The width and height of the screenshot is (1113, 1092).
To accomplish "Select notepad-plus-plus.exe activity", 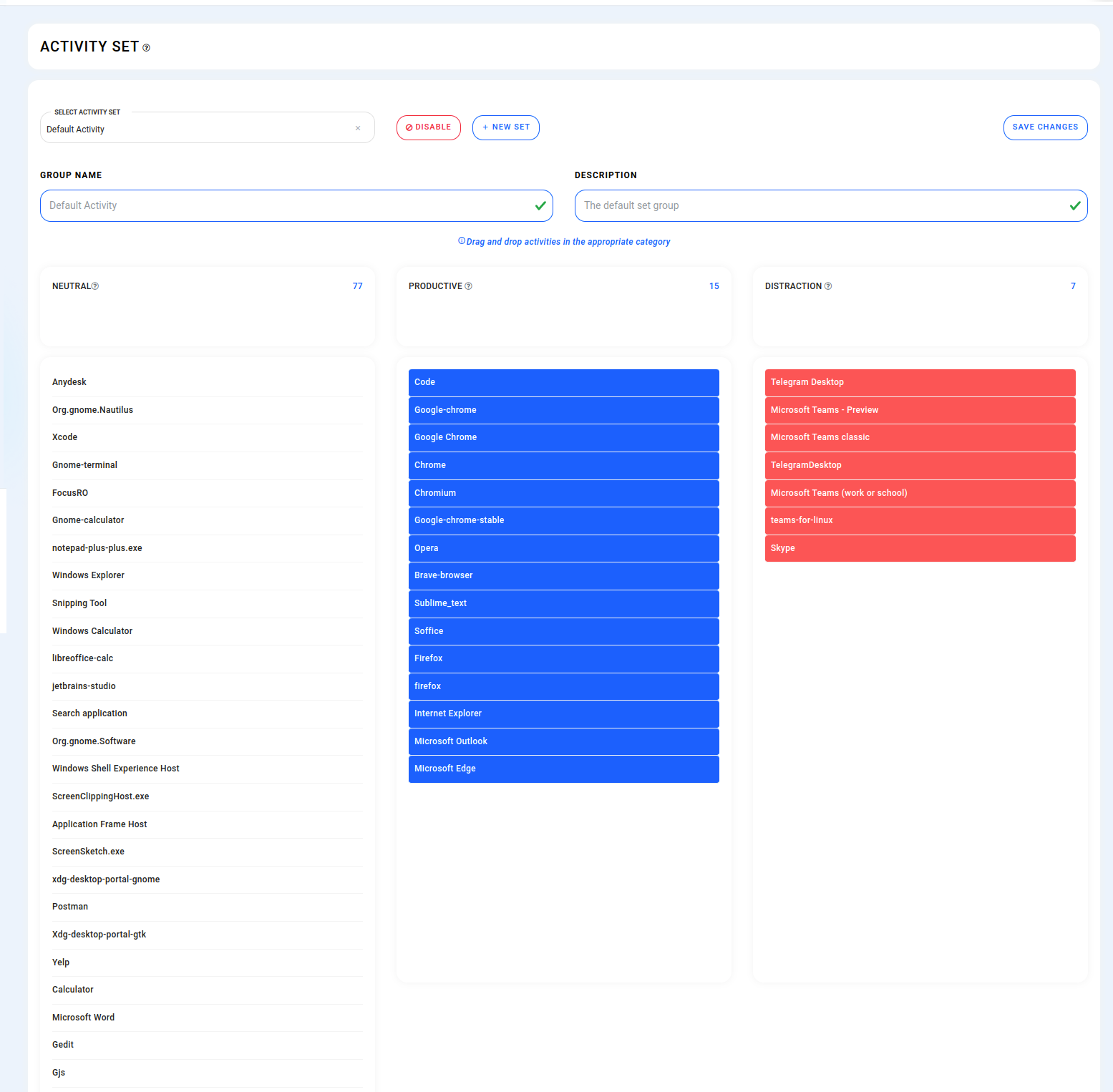I will 208,548.
